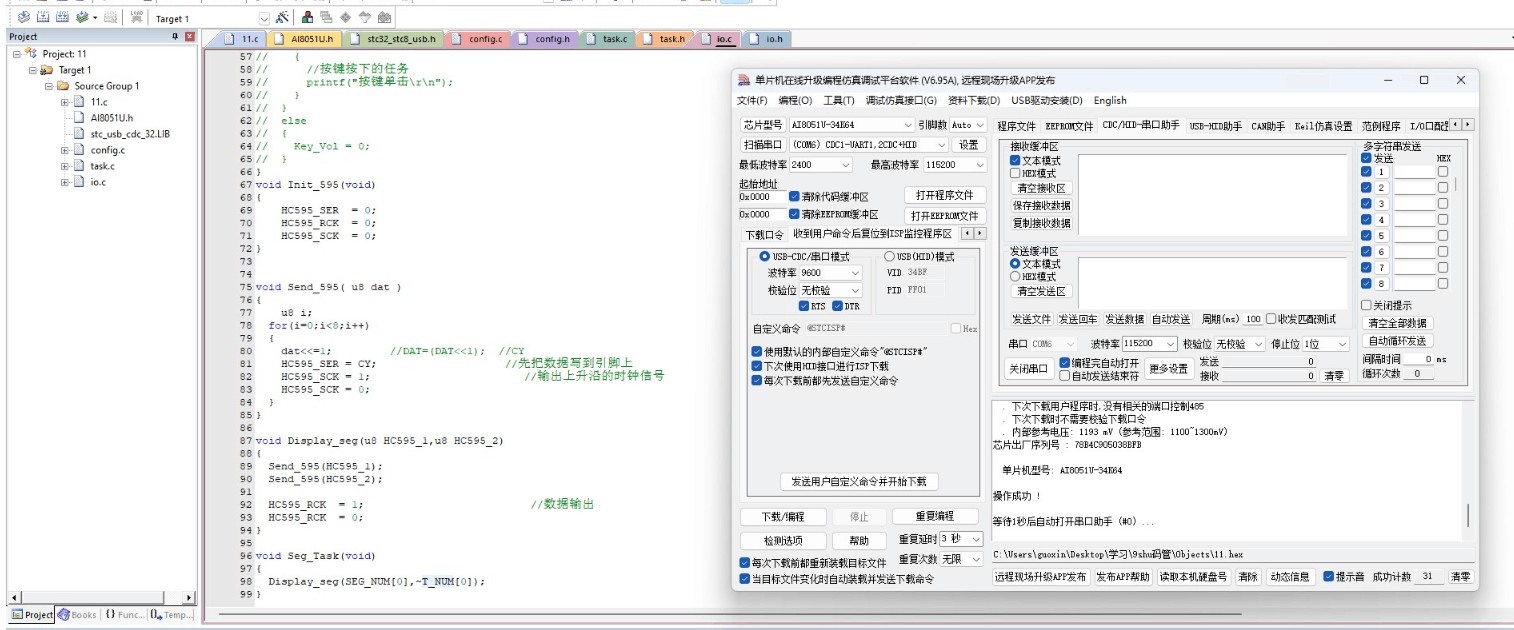
Task: Collapse the Project: 11 tree node
Action: click(x=17, y=54)
